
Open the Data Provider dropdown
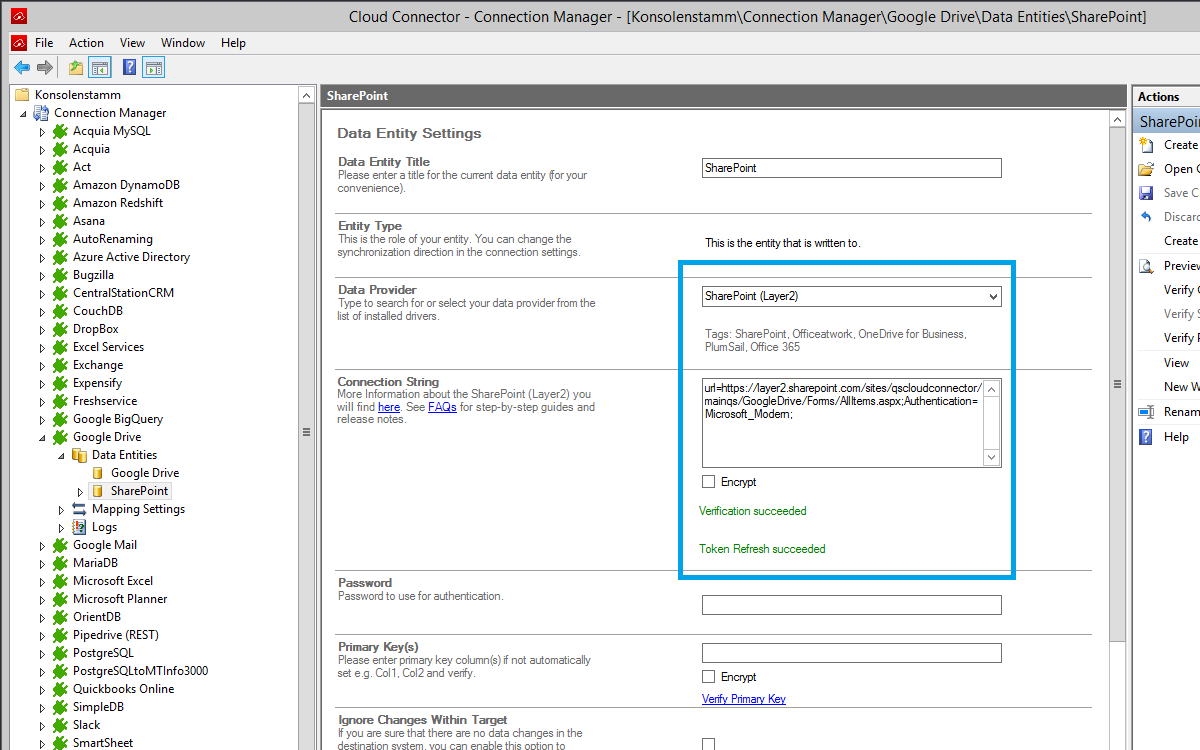[992, 296]
